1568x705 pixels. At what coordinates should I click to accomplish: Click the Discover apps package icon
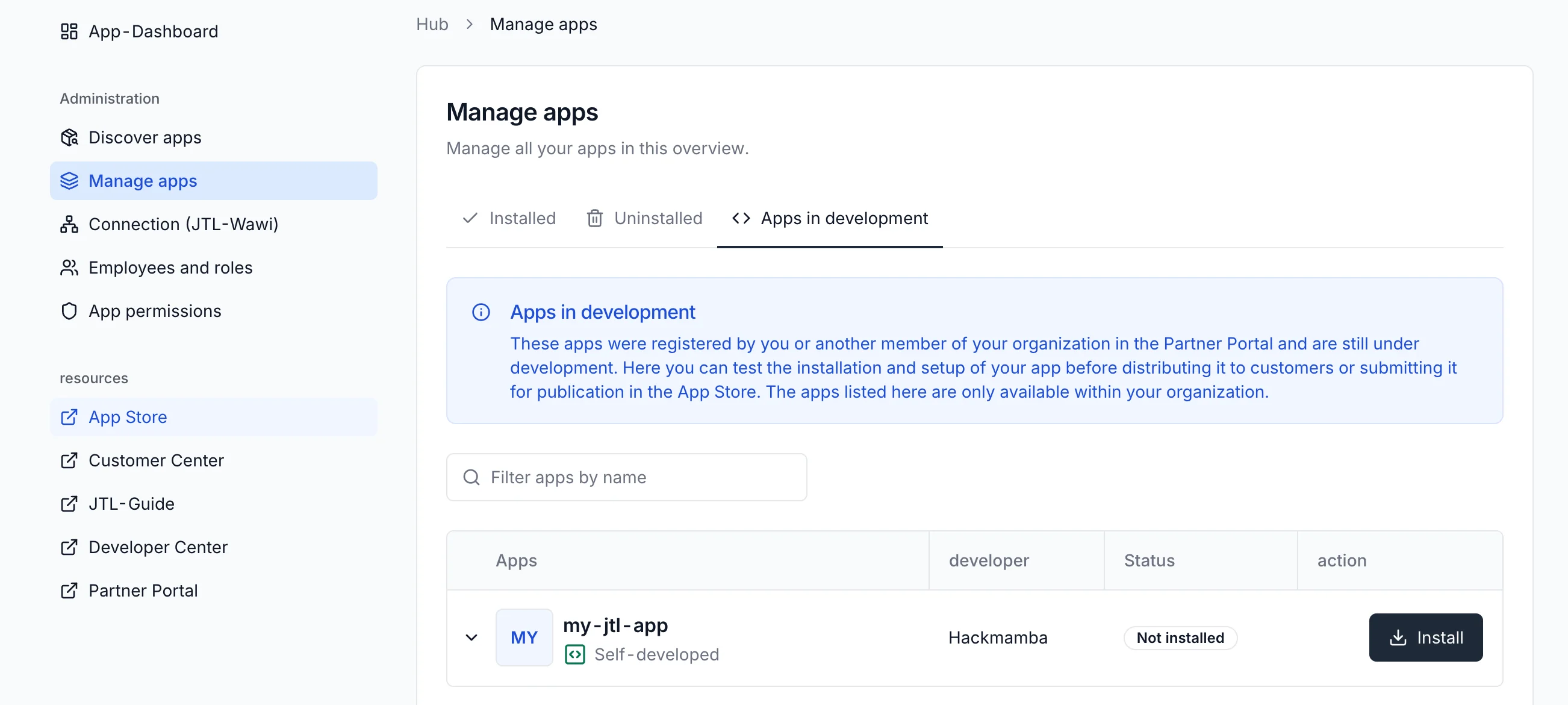pyautogui.click(x=69, y=137)
